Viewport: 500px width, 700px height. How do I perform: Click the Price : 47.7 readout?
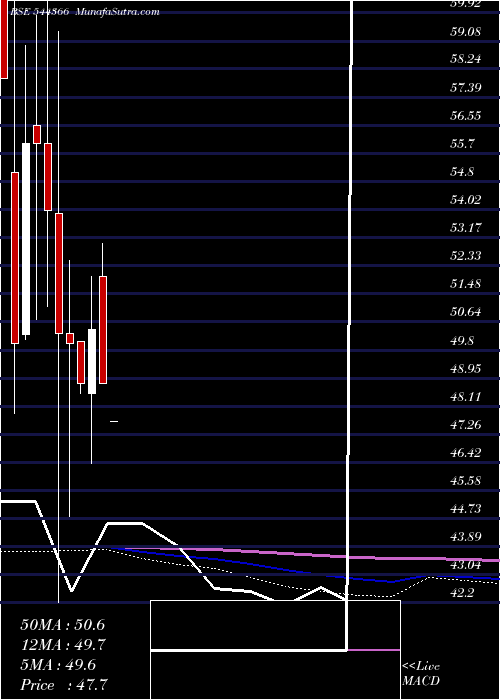pos(64,685)
